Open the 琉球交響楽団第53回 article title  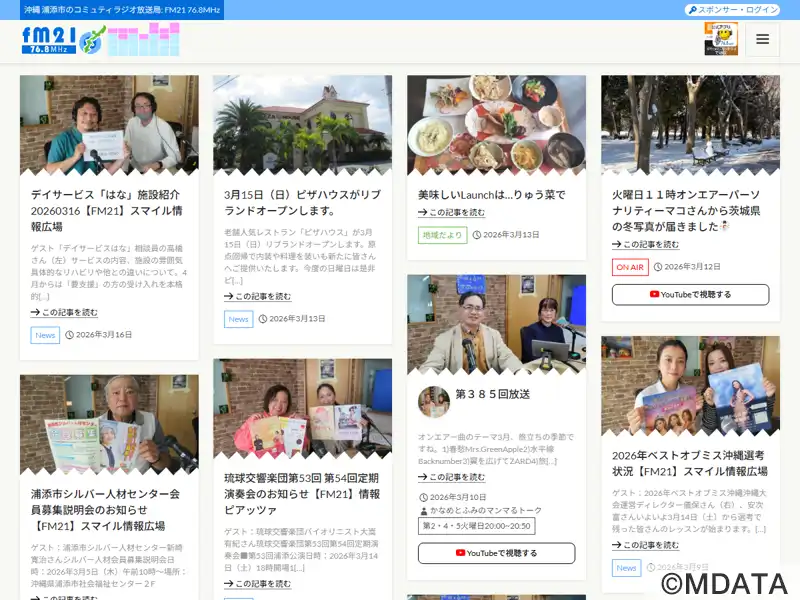pos(302,494)
